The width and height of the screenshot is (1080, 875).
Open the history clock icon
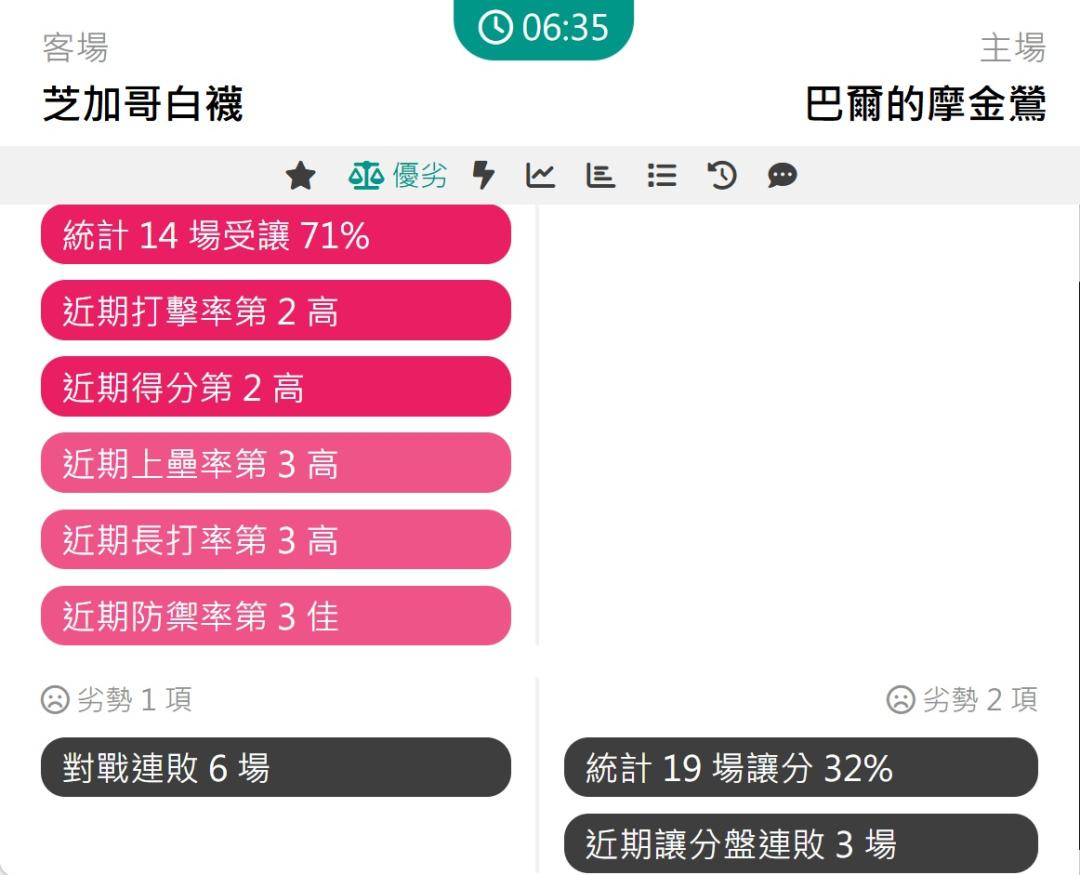coord(722,176)
